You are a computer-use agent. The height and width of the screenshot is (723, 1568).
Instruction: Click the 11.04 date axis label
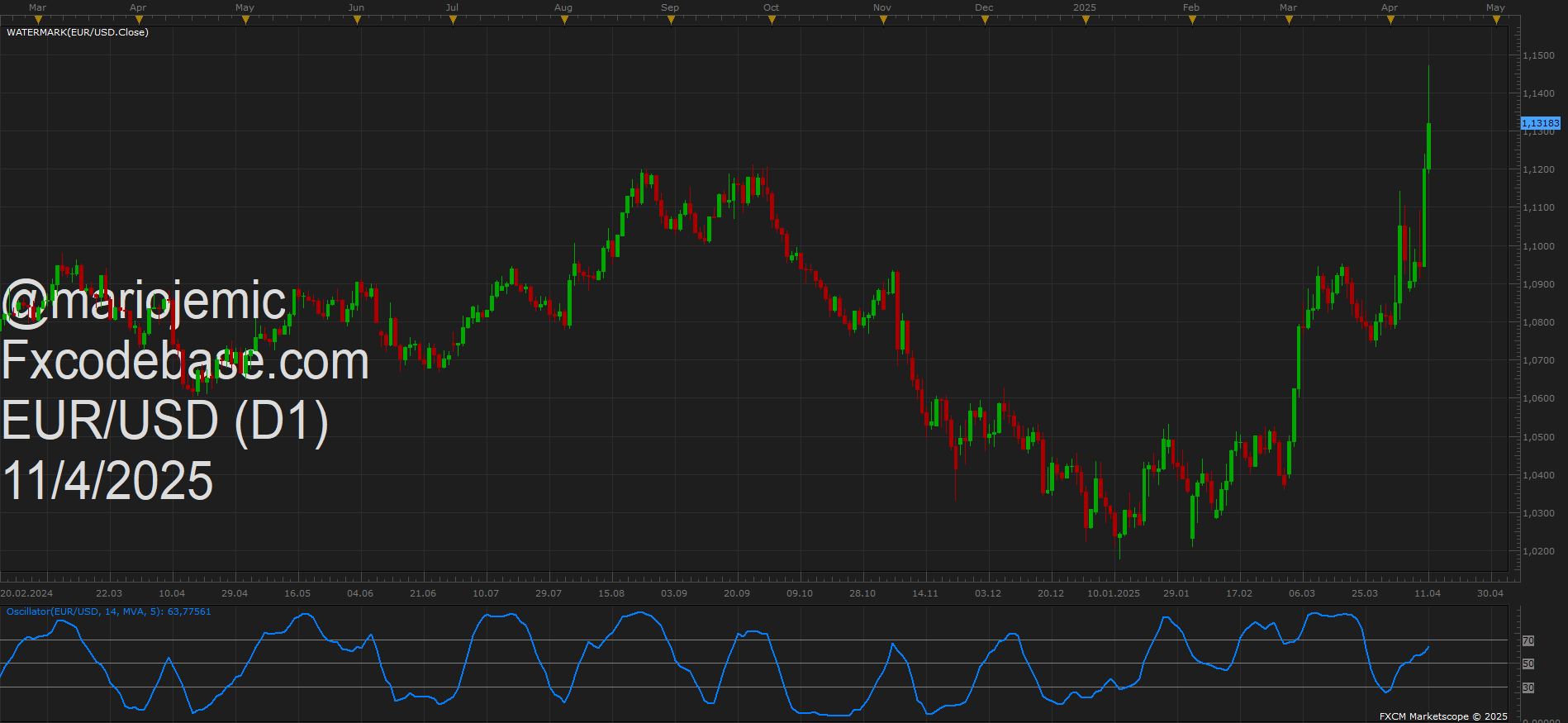click(x=1428, y=593)
